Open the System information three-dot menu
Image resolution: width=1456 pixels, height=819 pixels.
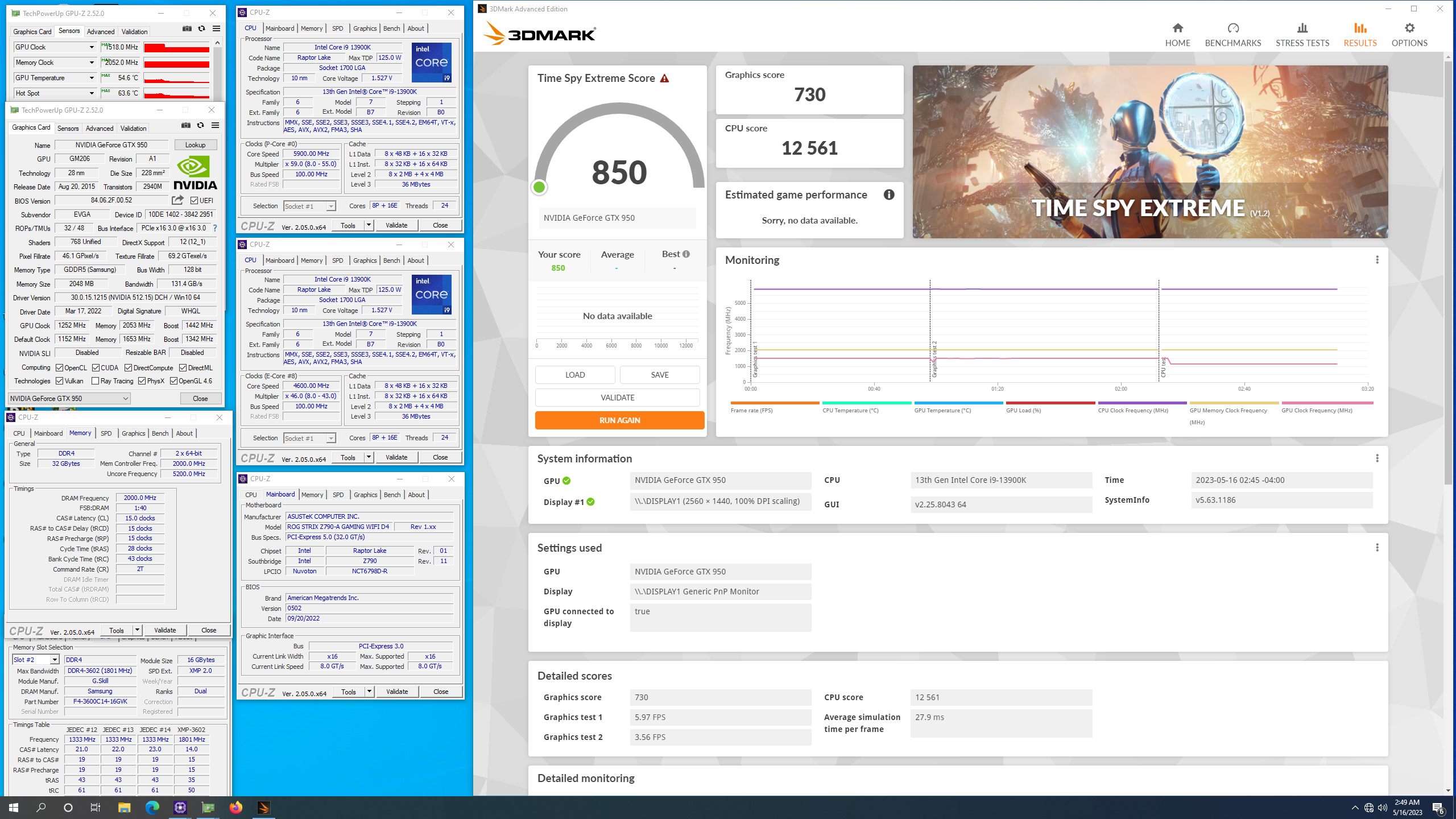point(1377,458)
